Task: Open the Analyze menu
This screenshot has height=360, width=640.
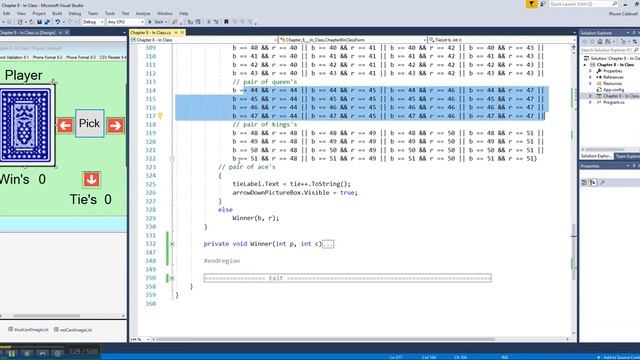Action: (143, 13)
